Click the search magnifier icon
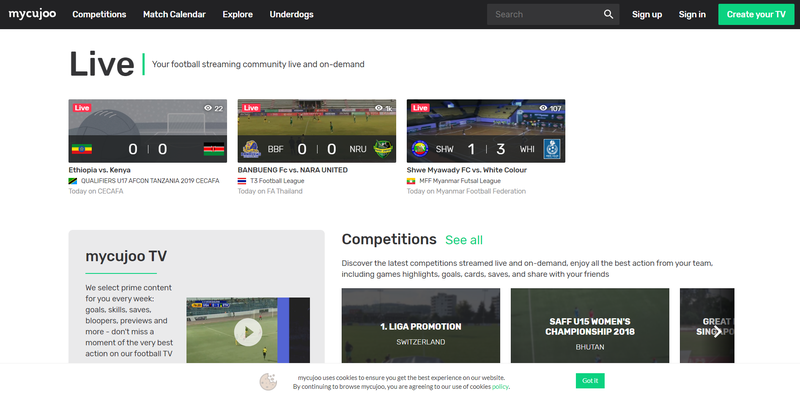 click(608, 14)
